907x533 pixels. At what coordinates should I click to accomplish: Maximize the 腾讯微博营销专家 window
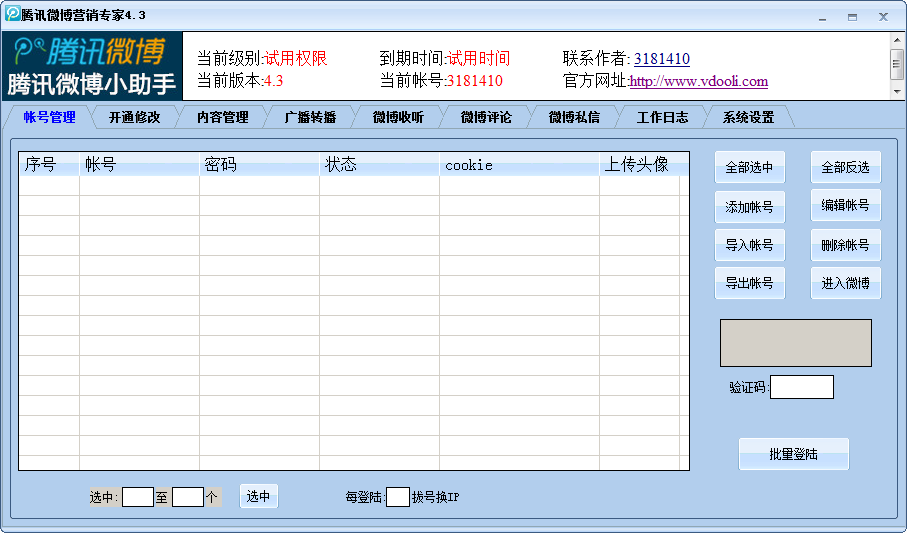852,17
